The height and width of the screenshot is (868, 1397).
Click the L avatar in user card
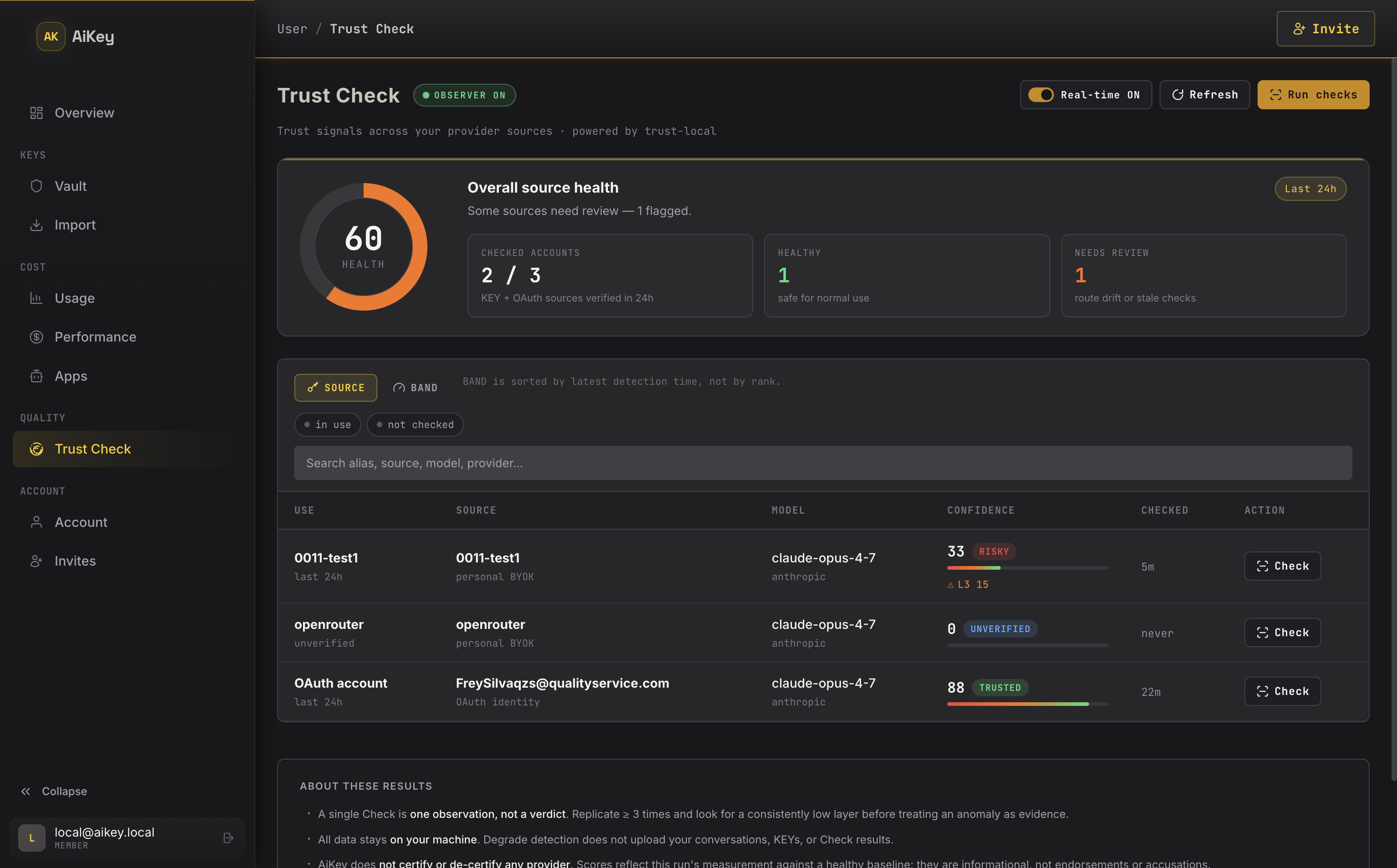(31, 837)
